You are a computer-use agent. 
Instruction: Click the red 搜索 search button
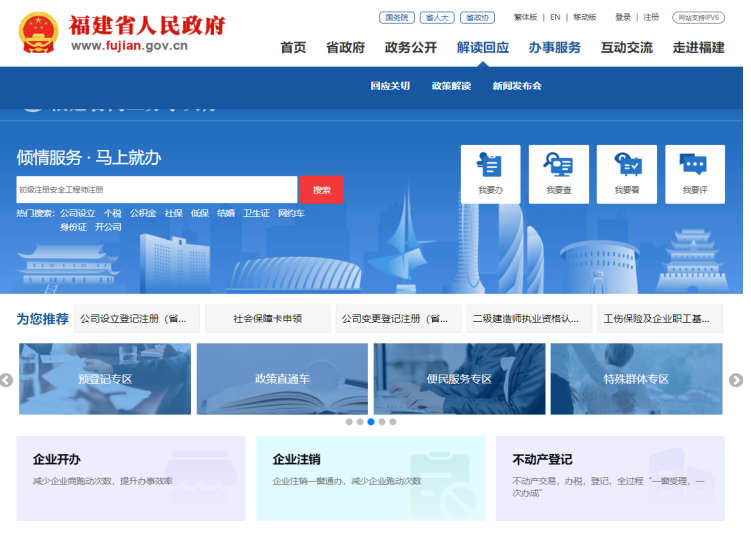[x=322, y=190]
